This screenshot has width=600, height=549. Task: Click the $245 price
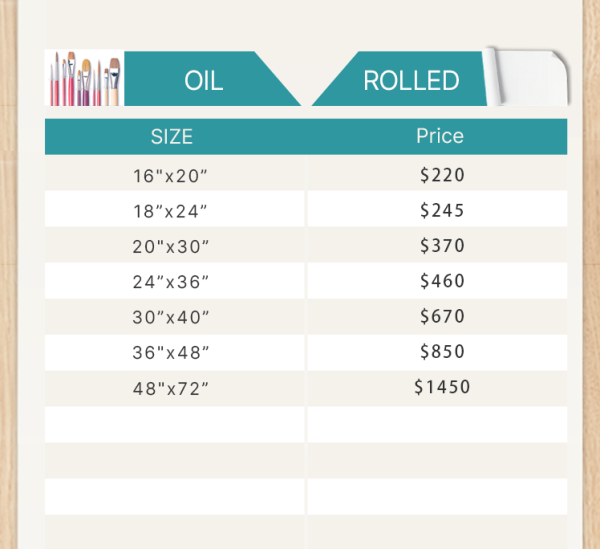[442, 211]
